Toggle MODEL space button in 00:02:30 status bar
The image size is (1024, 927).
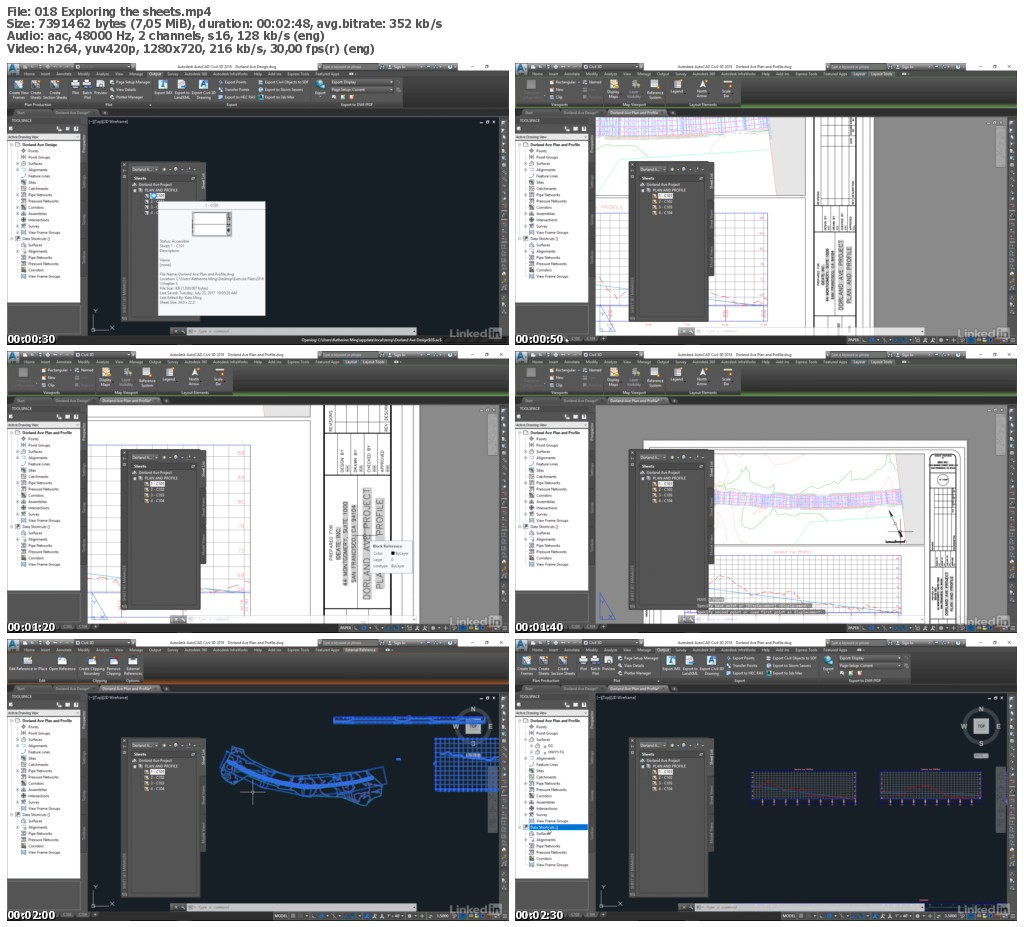(x=789, y=916)
